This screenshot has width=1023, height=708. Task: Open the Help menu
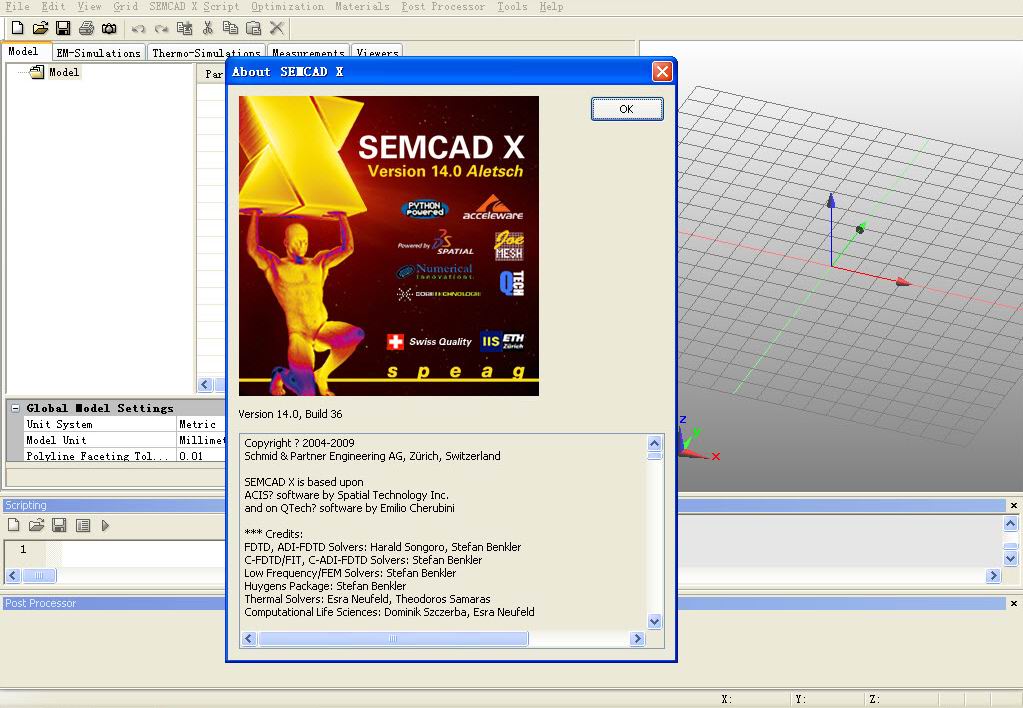click(x=551, y=7)
